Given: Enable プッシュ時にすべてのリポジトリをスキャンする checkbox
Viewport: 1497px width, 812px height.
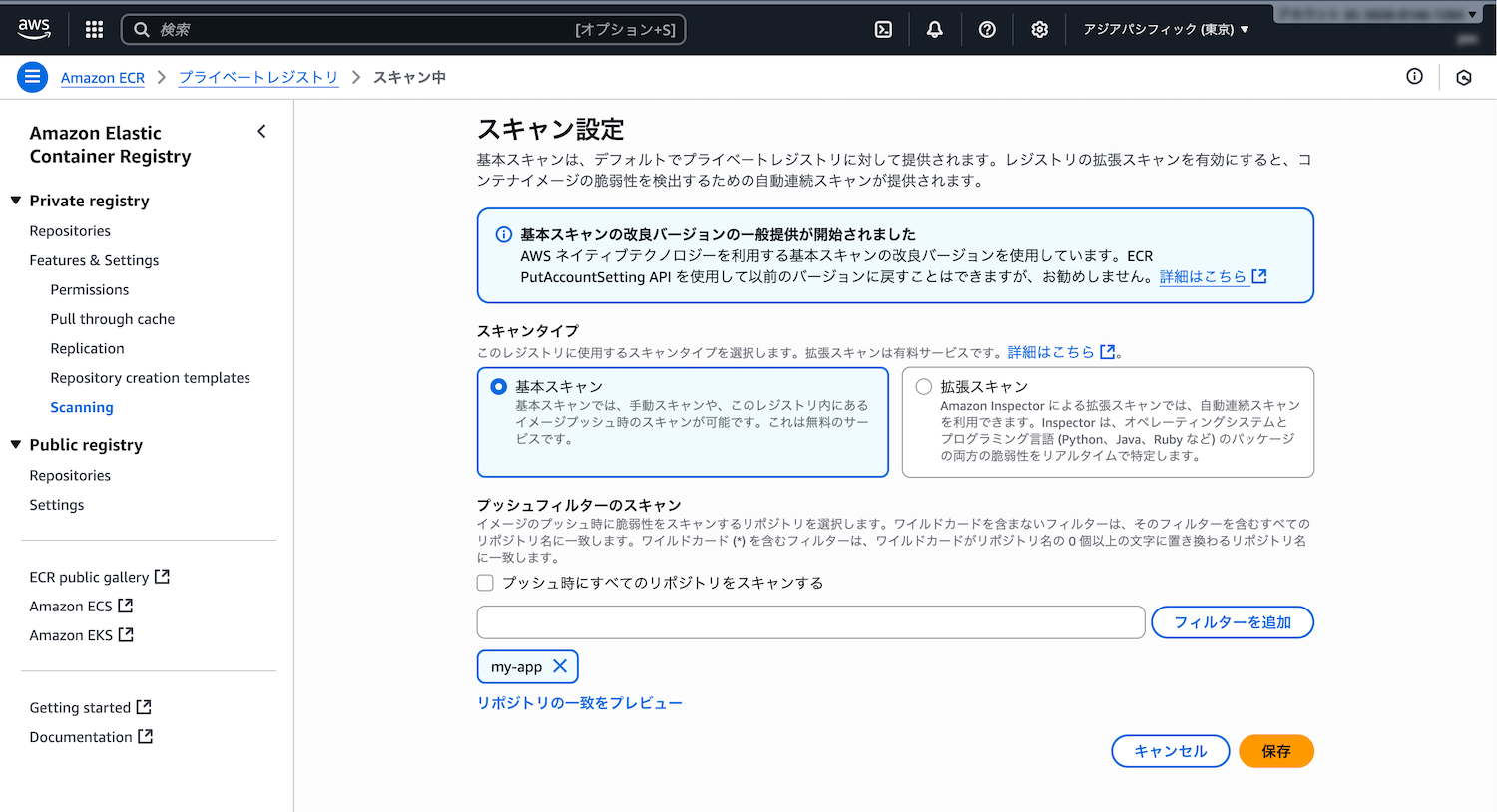Looking at the screenshot, I should click(x=486, y=583).
